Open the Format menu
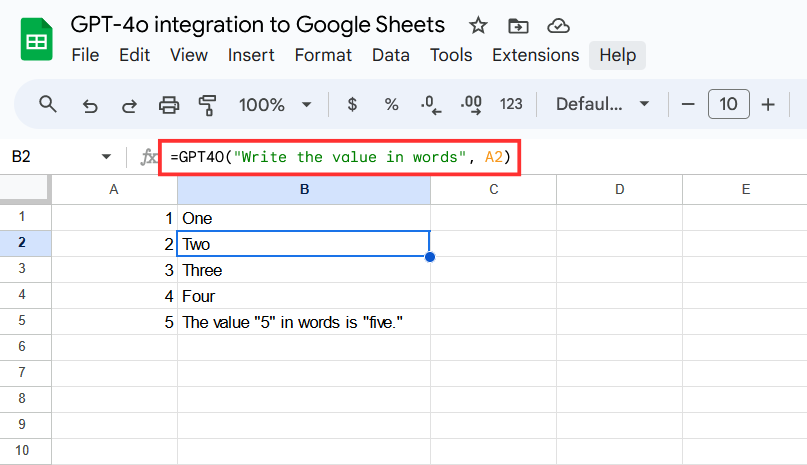 (x=323, y=55)
